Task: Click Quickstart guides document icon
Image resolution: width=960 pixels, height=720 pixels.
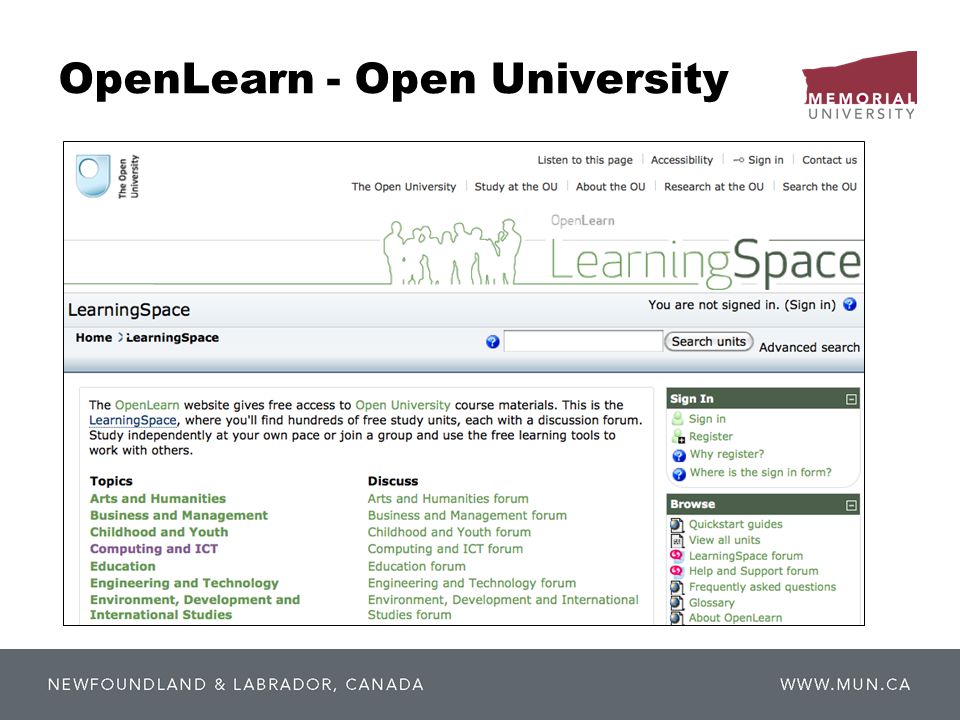Action: pyautogui.click(x=677, y=525)
